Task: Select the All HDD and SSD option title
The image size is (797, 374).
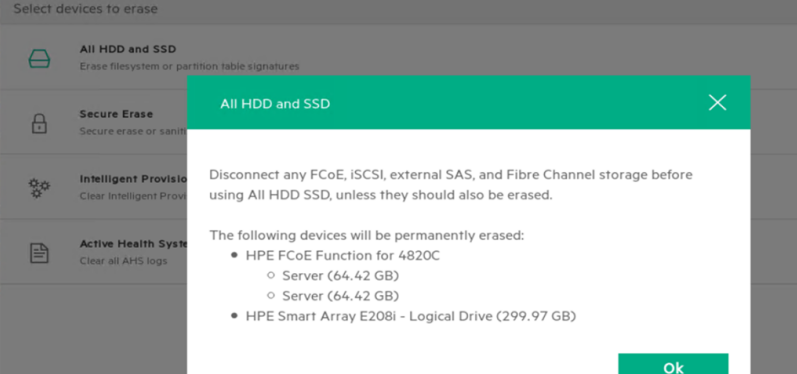Action: coord(128,49)
